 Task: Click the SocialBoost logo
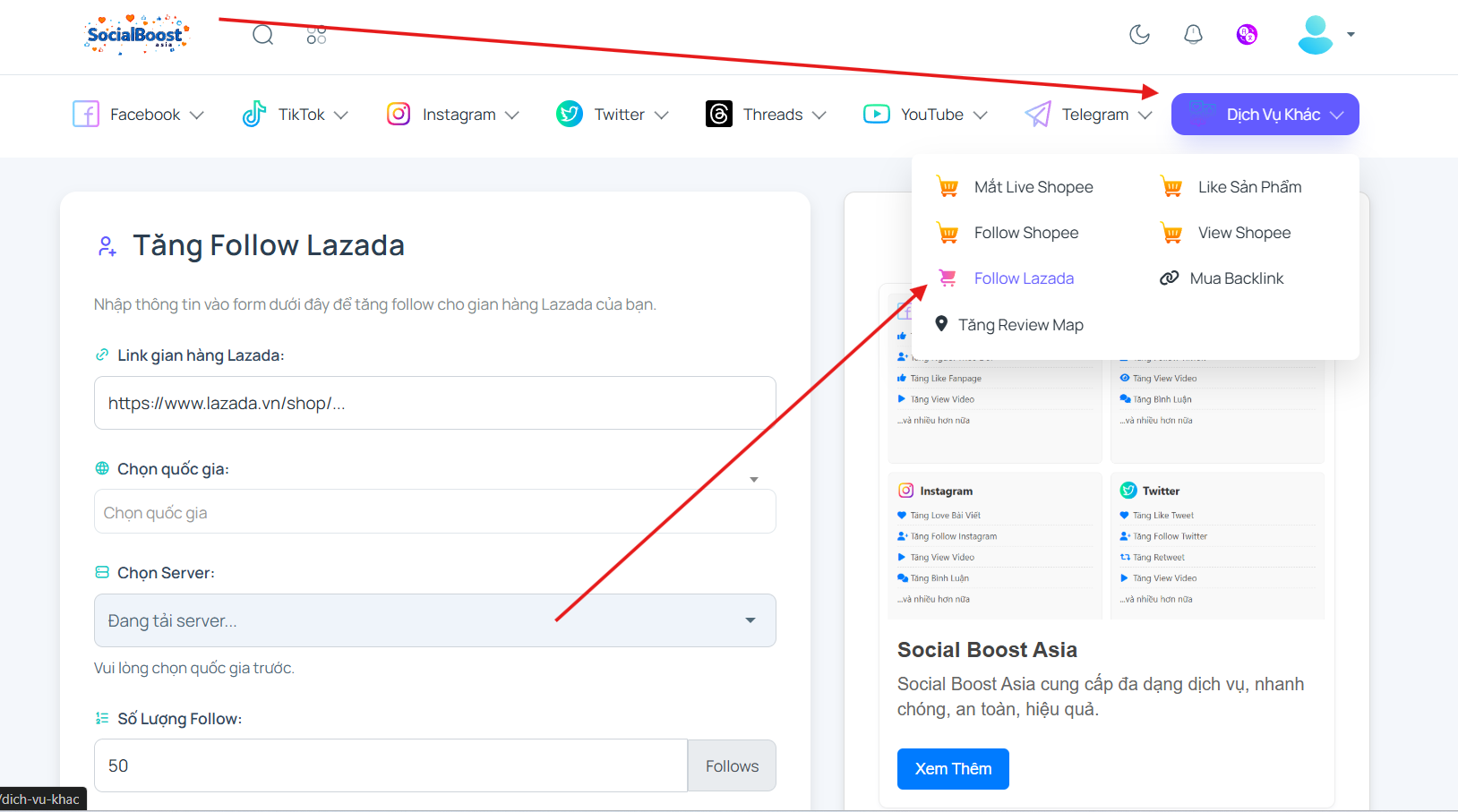pyautogui.click(x=136, y=35)
